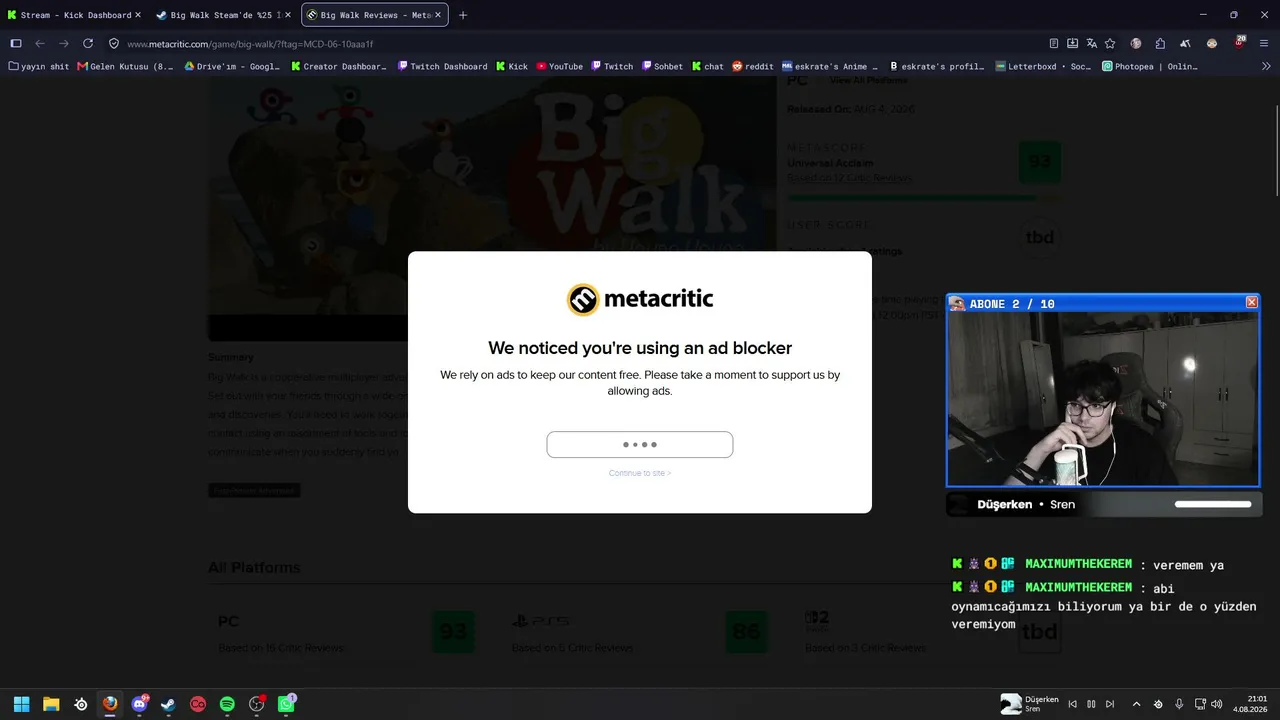The image size is (1280, 720).
Task: Pause the Düşerken track from the taskbar
Action: [1091, 704]
